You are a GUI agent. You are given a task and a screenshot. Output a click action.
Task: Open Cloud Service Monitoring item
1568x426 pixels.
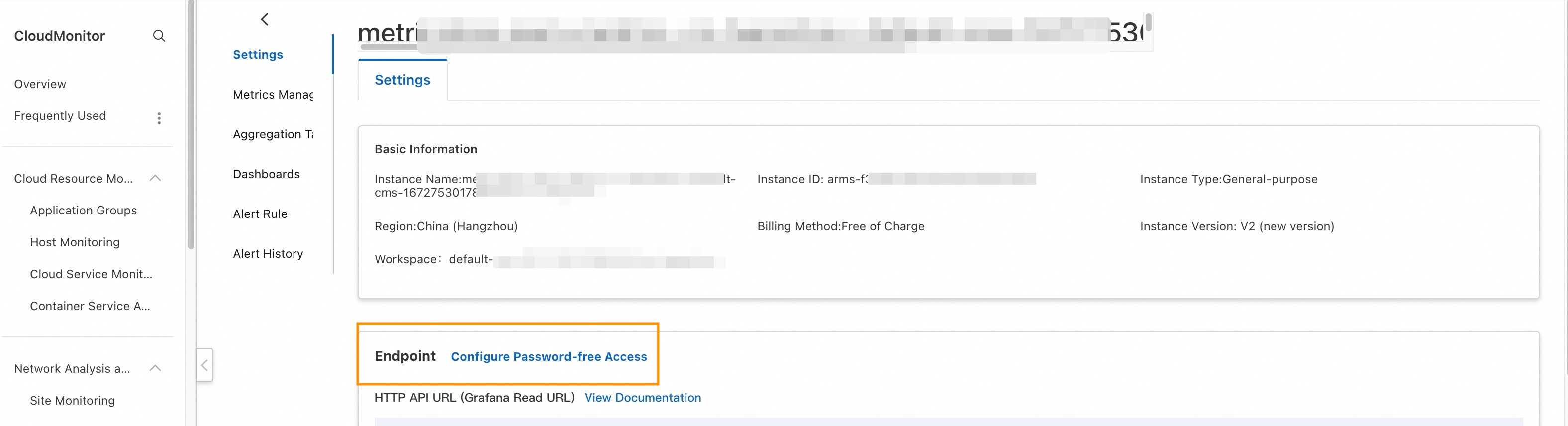click(x=92, y=274)
